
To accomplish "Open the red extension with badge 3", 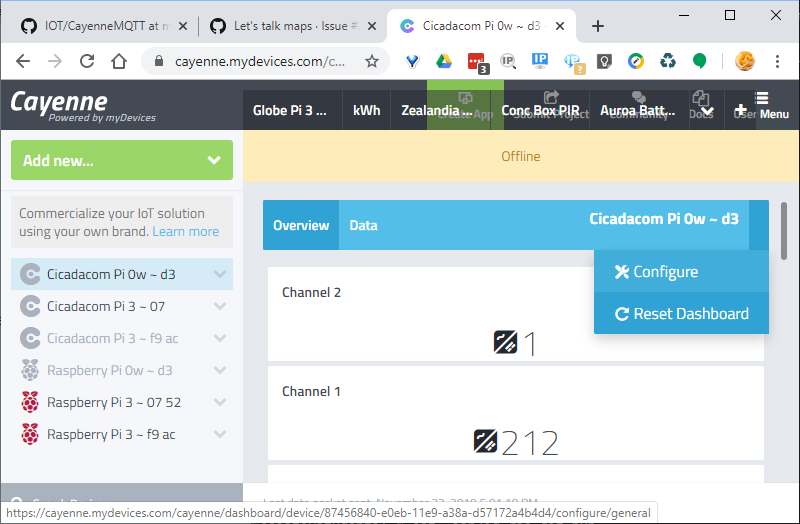I will [x=478, y=63].
